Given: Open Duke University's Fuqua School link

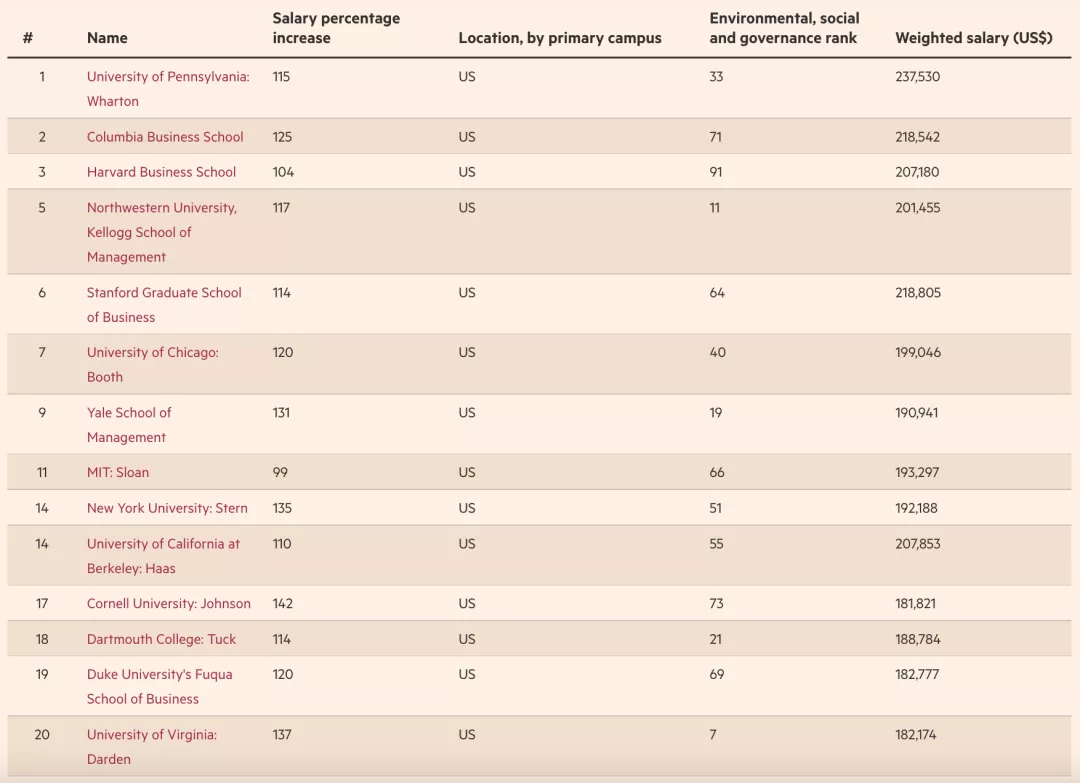Looking at the screenshot, I should (x=159, y=675).
